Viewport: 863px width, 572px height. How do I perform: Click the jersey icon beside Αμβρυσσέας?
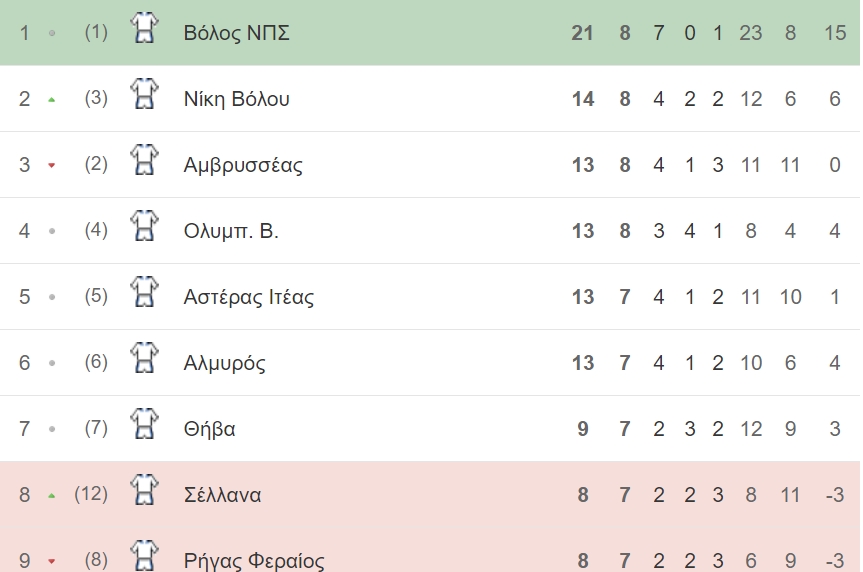144,160
